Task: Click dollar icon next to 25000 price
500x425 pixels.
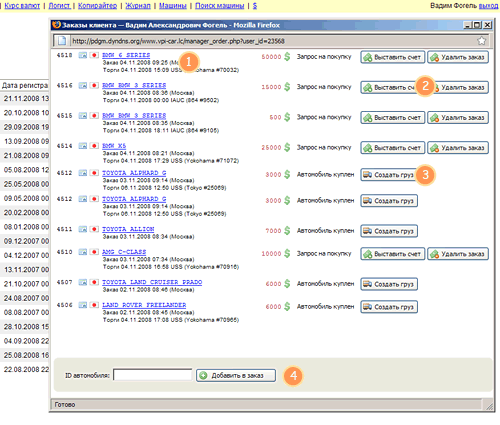Action: coord(287,147)
